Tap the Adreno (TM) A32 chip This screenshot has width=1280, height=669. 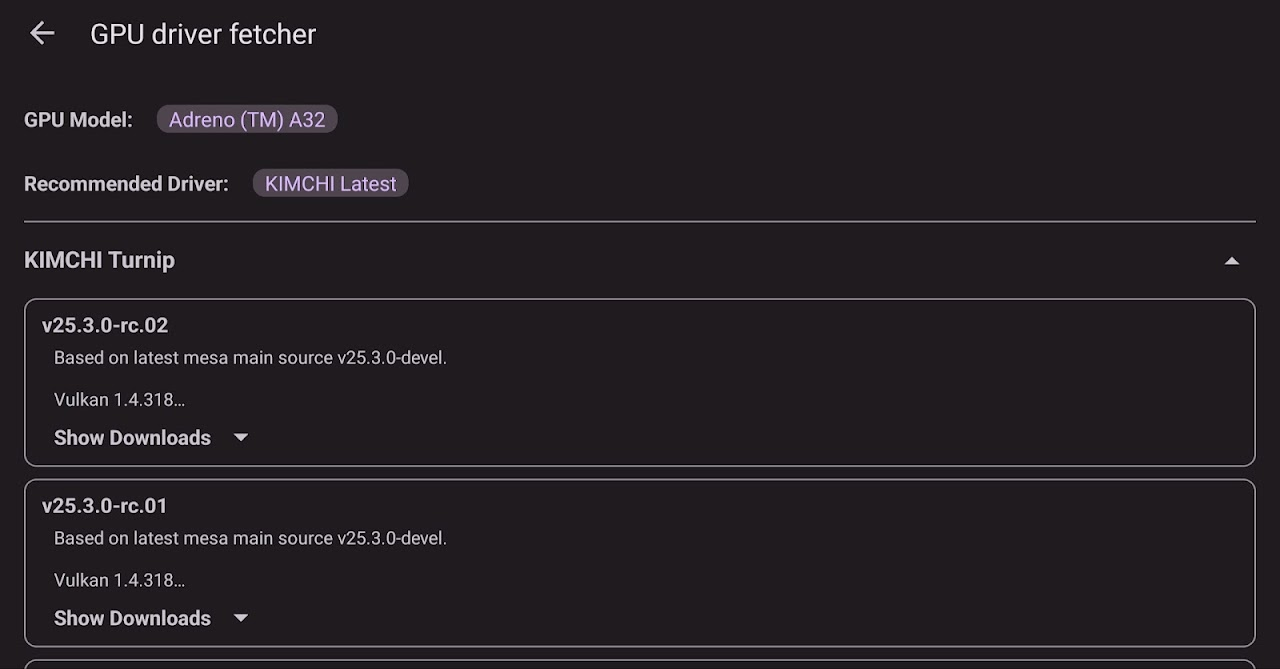[247, 120]
